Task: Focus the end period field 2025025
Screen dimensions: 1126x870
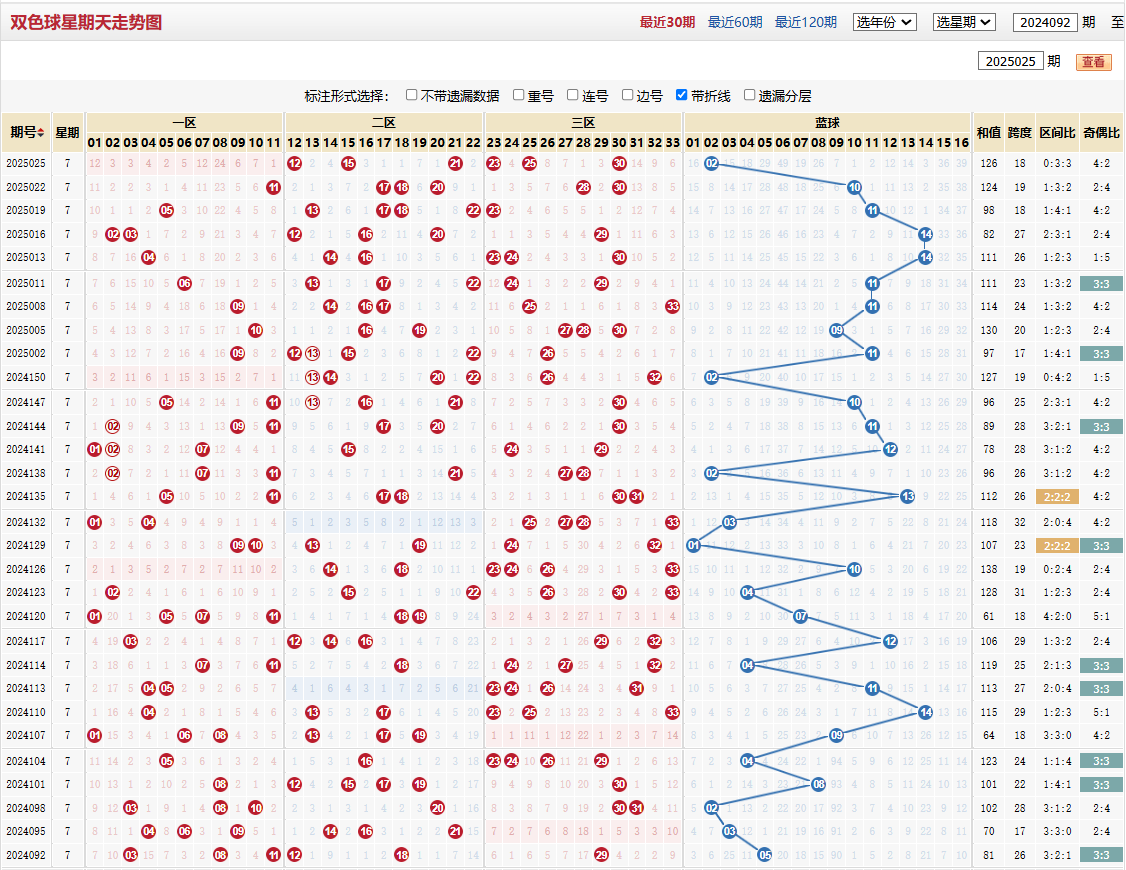Action: point(1010,61)
